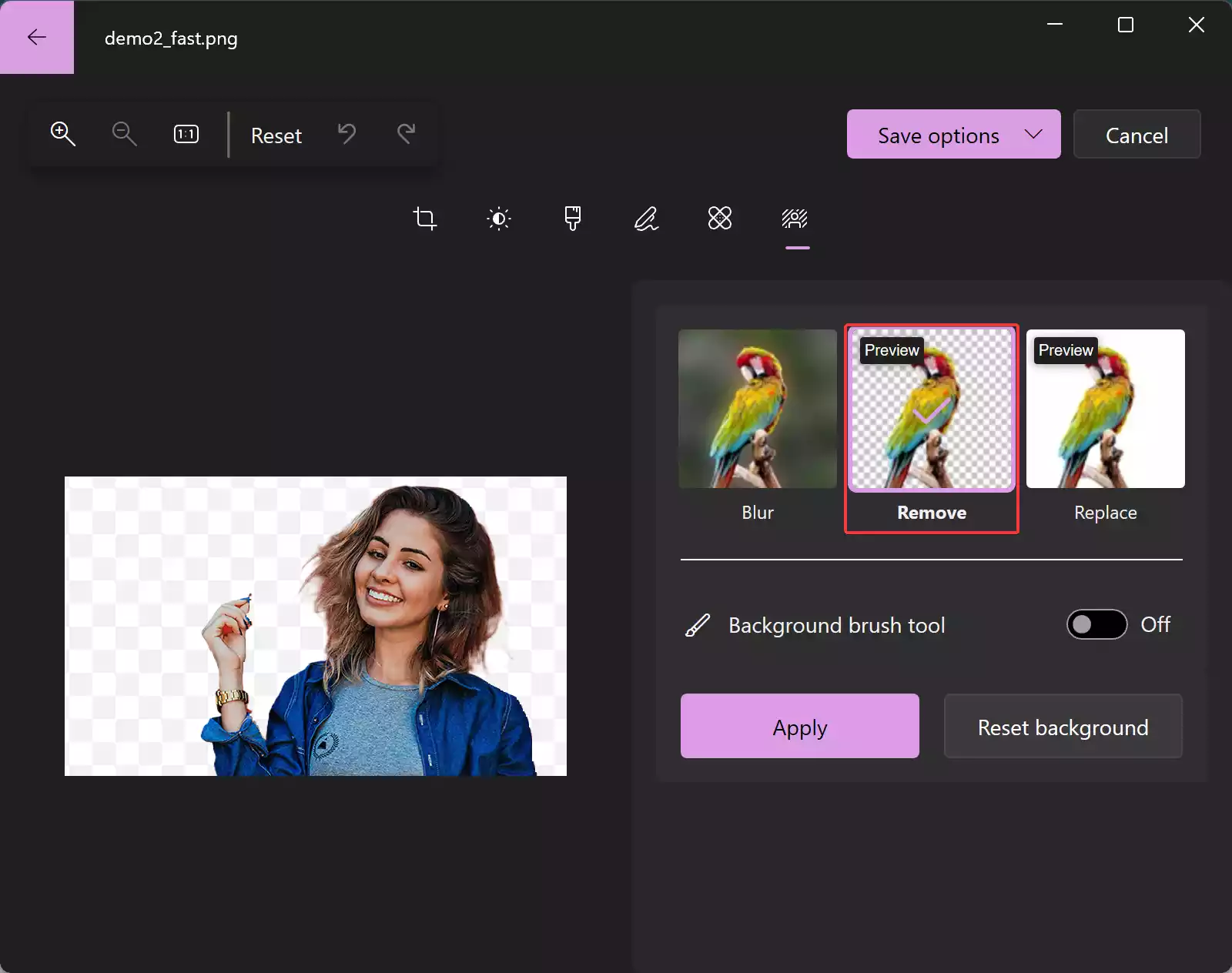Choose the Replace background thumbnail
The height and width of the screenshot is (973, 1232).
1106,409
